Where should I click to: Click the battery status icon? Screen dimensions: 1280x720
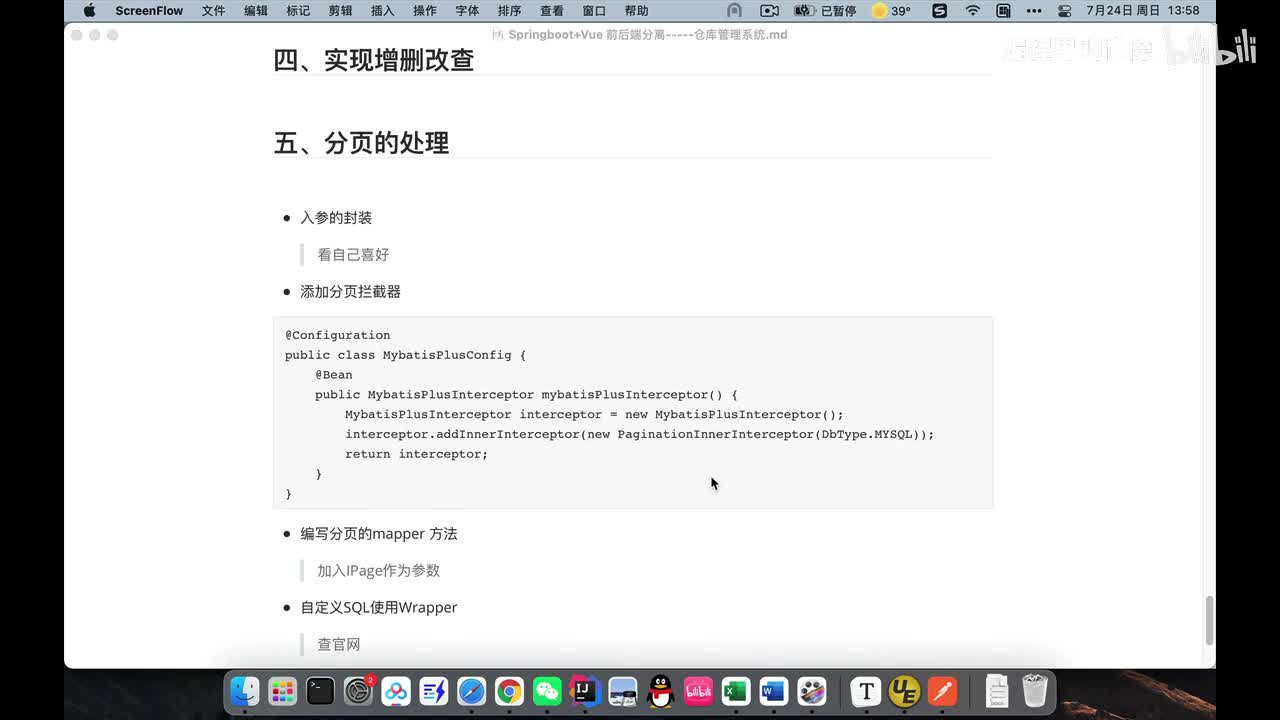pos(805,11)
